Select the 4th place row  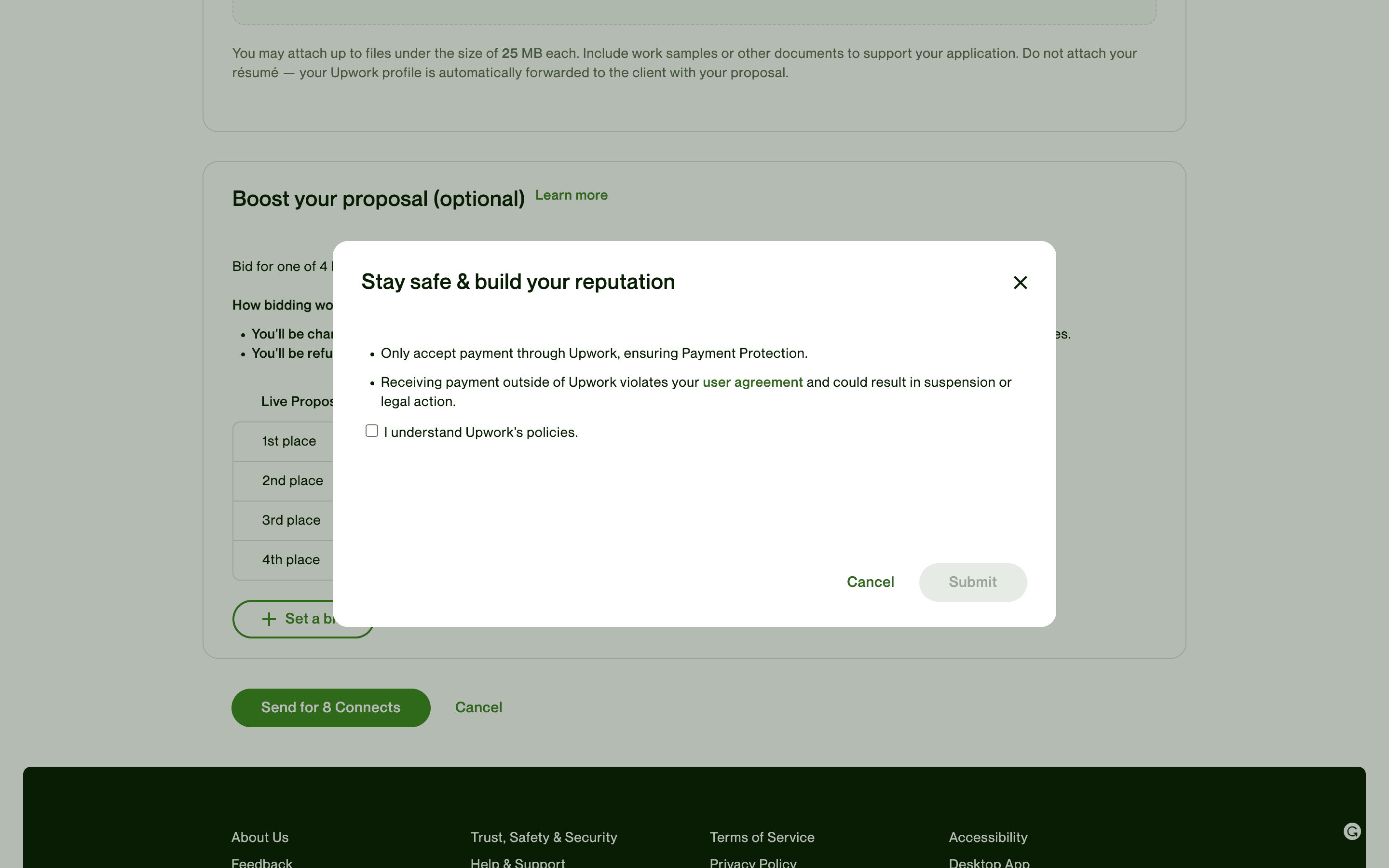coord(283,560)
